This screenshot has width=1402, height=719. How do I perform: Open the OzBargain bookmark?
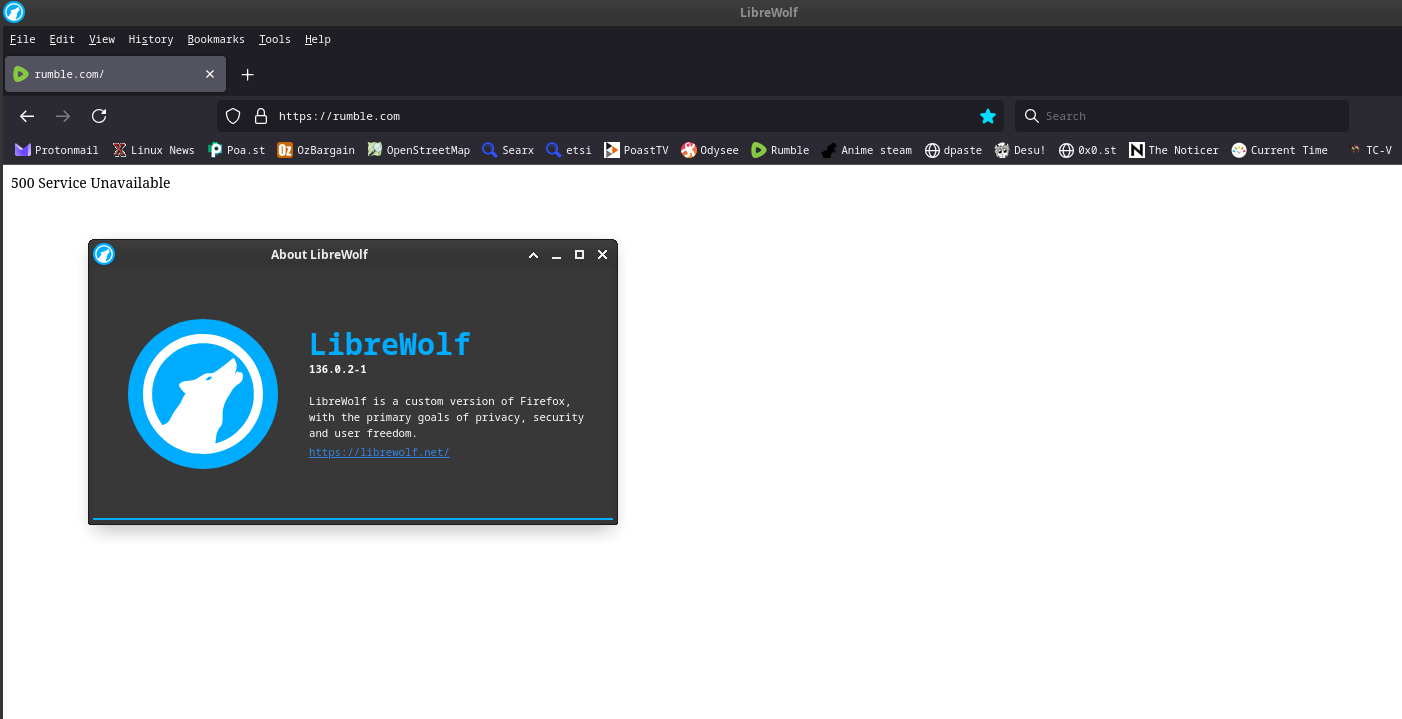click(316, 150)
